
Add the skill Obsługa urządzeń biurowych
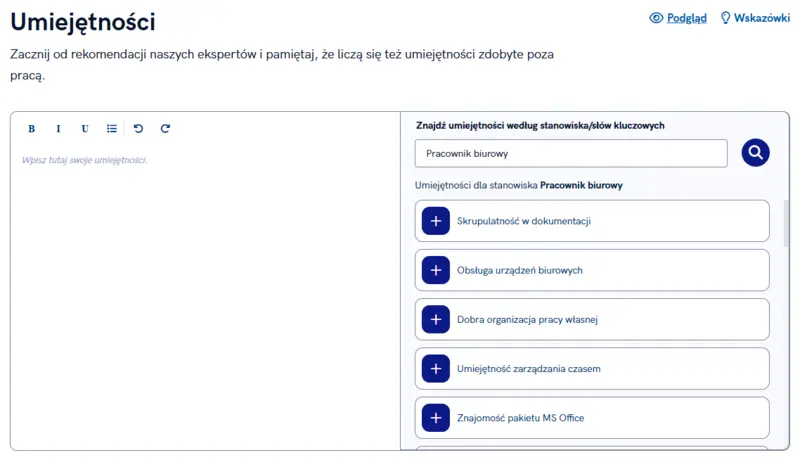coord(436,270)
